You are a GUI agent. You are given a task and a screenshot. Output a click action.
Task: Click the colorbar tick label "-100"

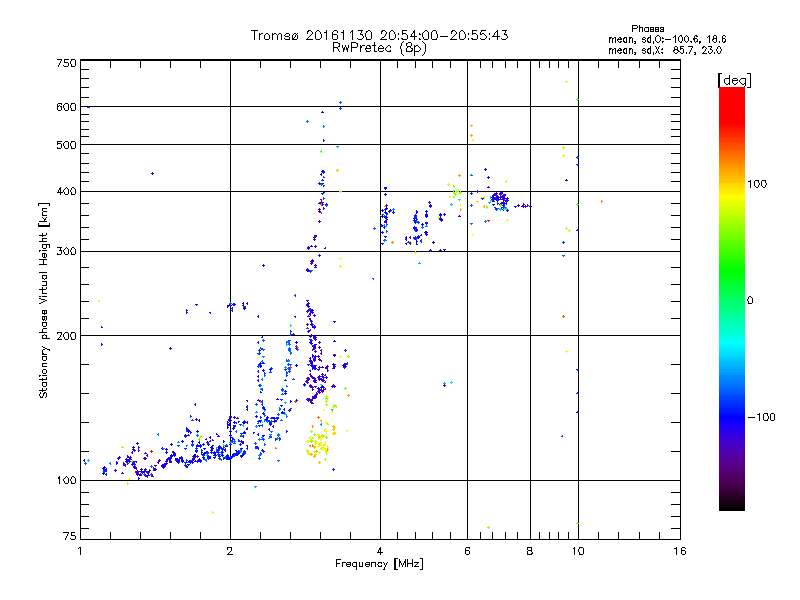[762, 417]
